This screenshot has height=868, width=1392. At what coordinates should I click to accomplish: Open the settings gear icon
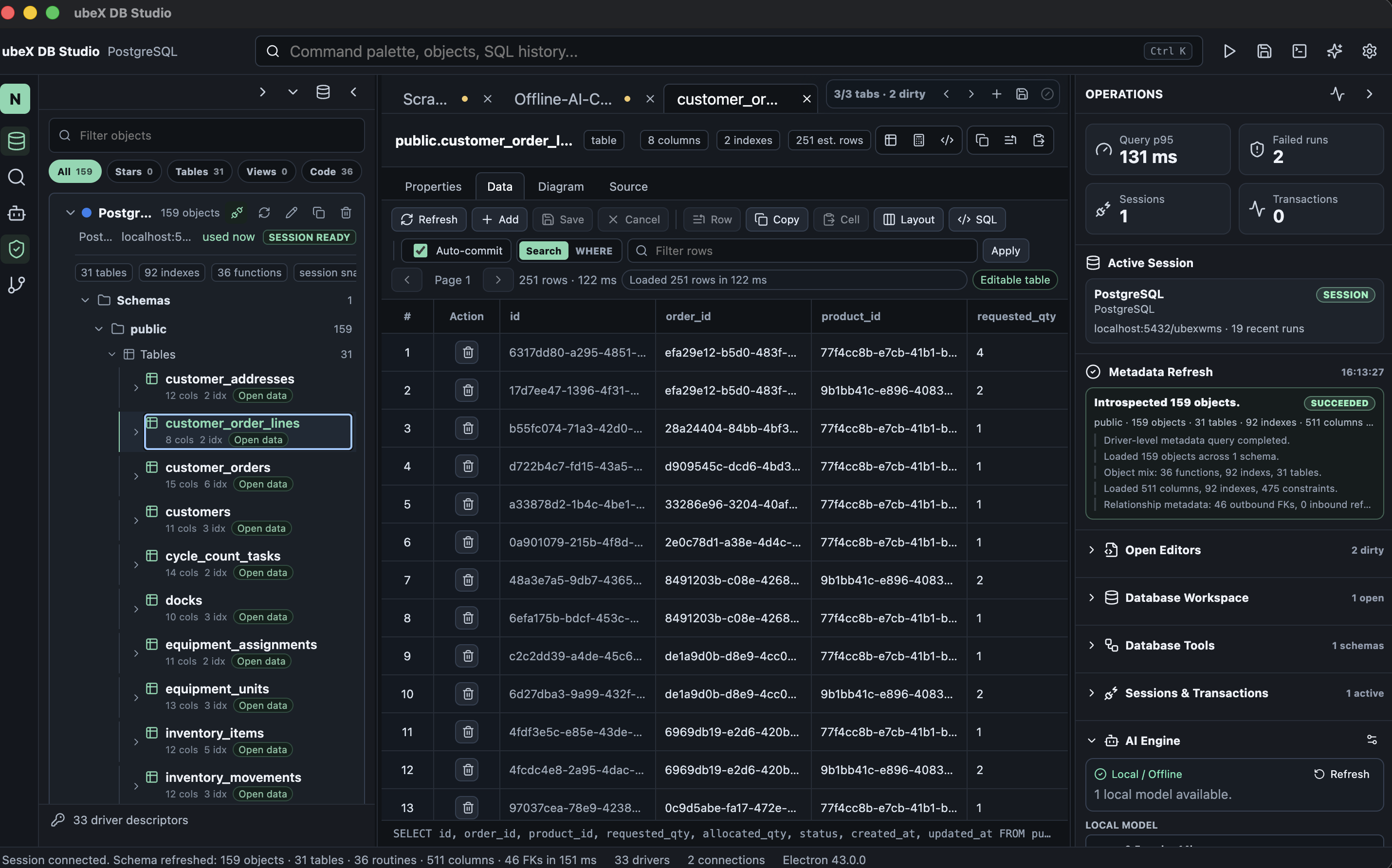pyautogui.click(x=1369, y=51)
